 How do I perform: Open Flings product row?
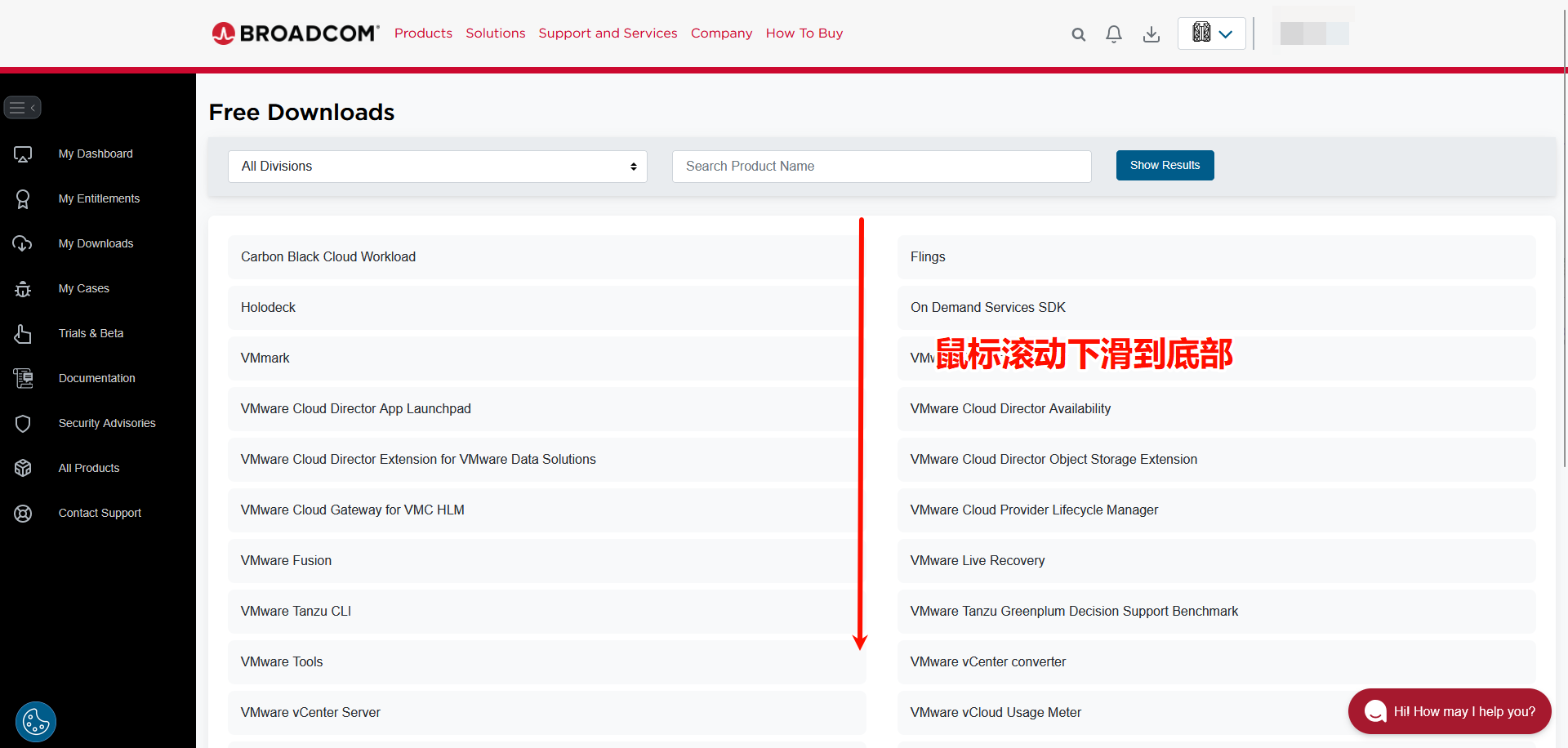tap(1216, 257)
